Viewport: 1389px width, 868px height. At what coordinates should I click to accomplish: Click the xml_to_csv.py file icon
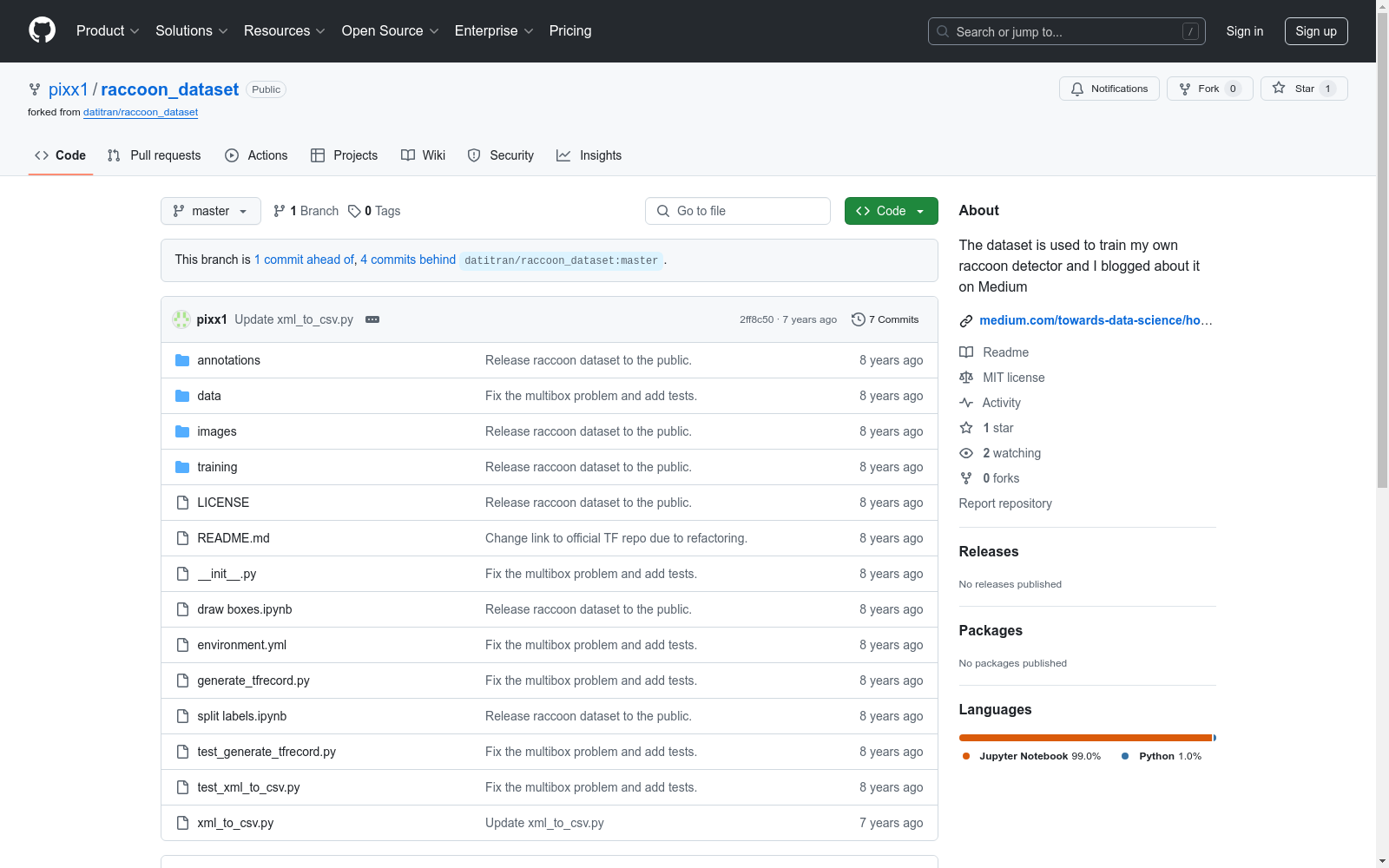click(x=182, y=823)
